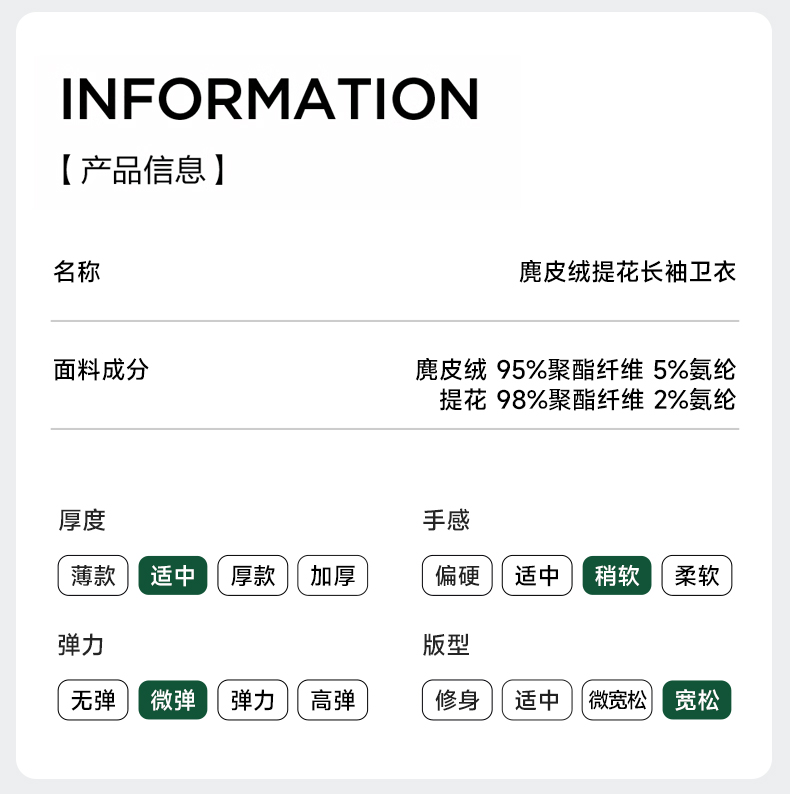Pick the 稍软 hand-feel option
The width and height of the screenshot is (790, 794).
click(x=617, y=576)
